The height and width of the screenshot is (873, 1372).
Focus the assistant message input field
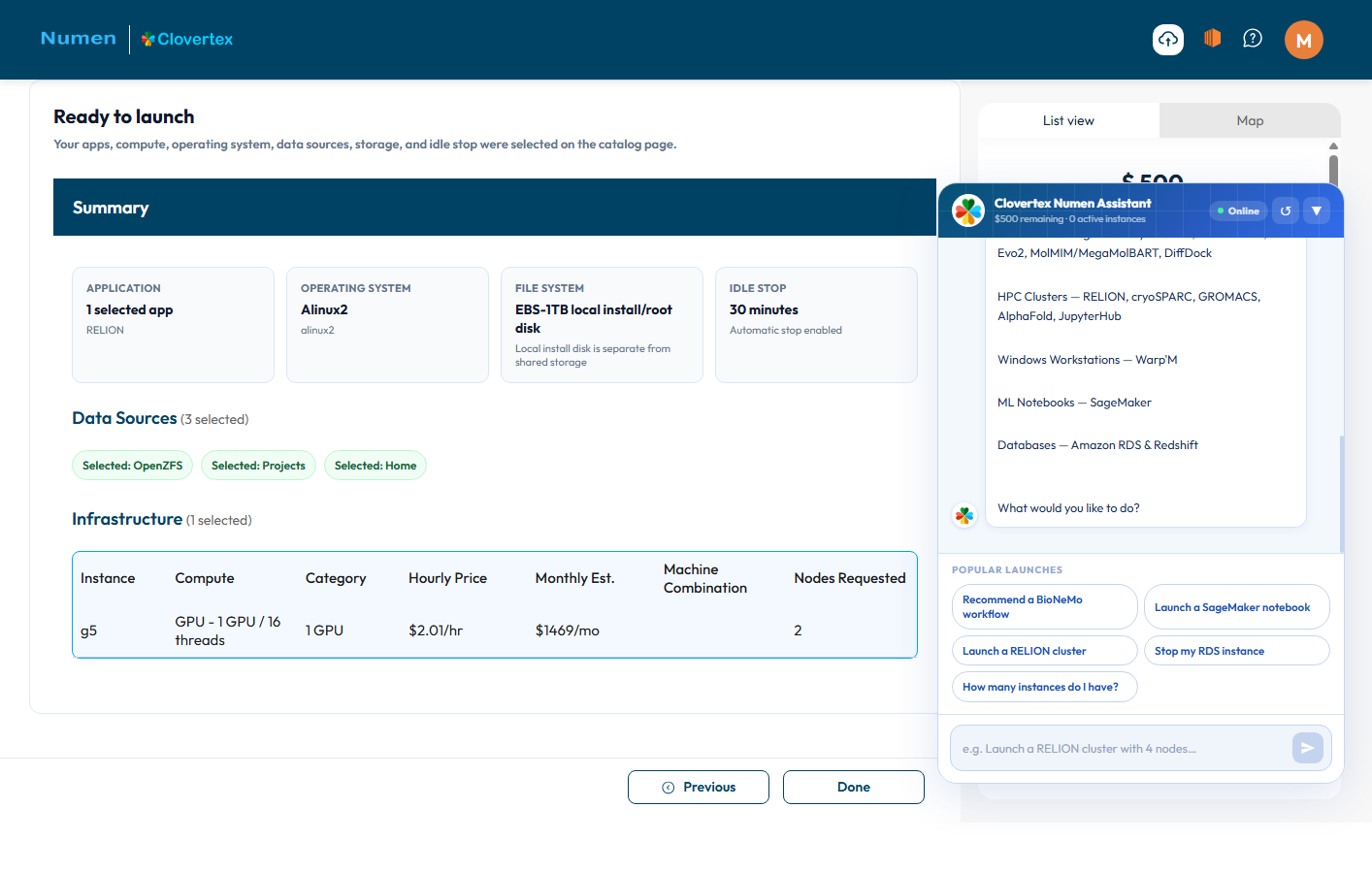tap(1121, 749)
